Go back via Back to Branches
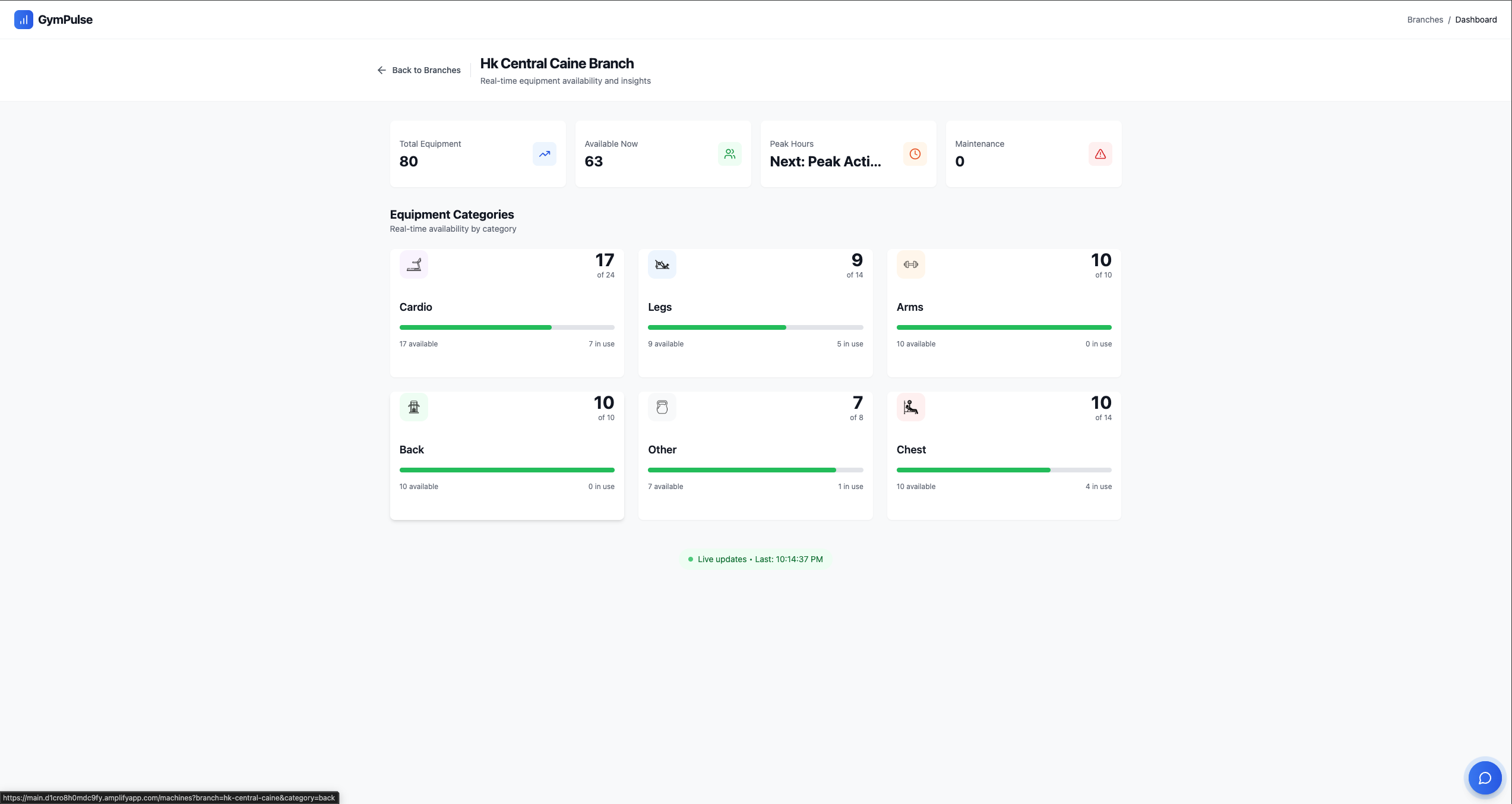The height and width of the screenshot is (804, 1512). [x=419, y=70]
